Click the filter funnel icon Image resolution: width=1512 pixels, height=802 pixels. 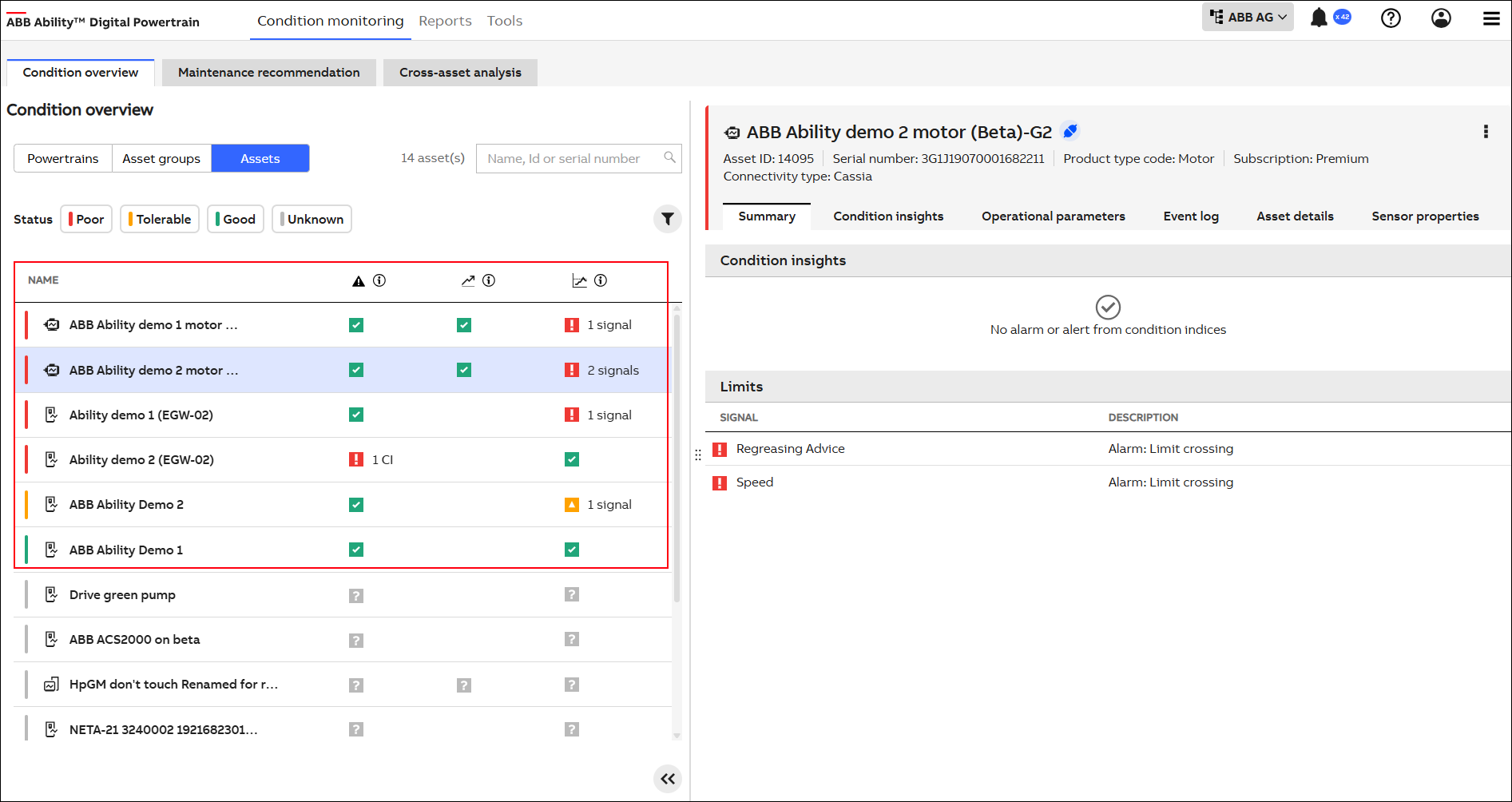pos(668,219)
